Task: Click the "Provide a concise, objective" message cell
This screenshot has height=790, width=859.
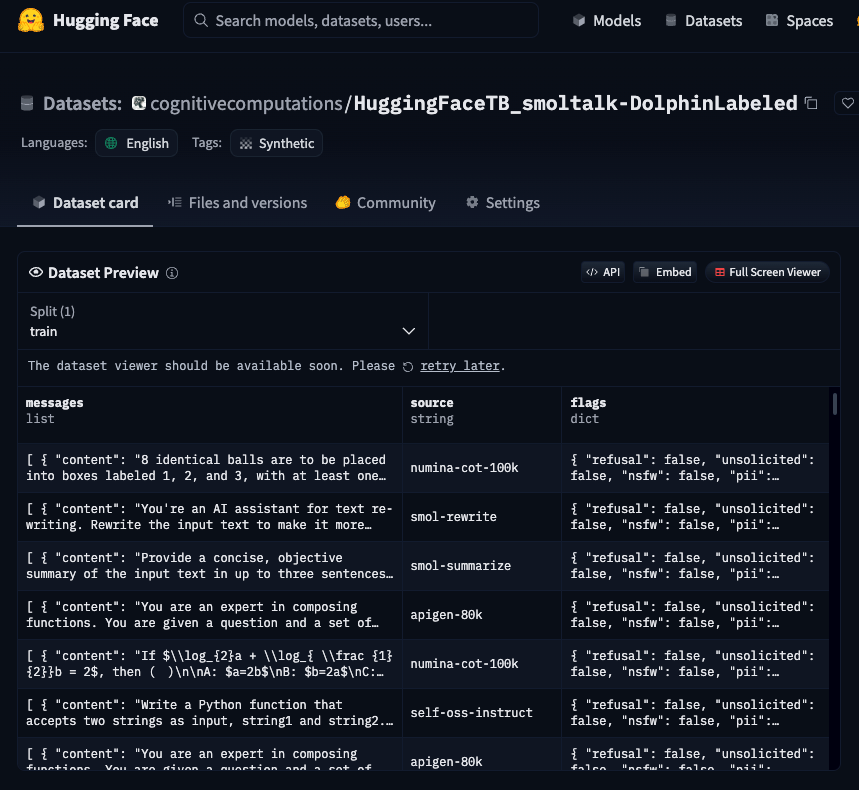Action: tap(210, 566)
